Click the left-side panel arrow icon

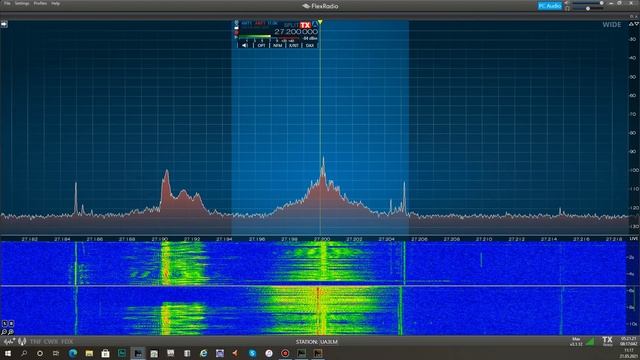4,24
